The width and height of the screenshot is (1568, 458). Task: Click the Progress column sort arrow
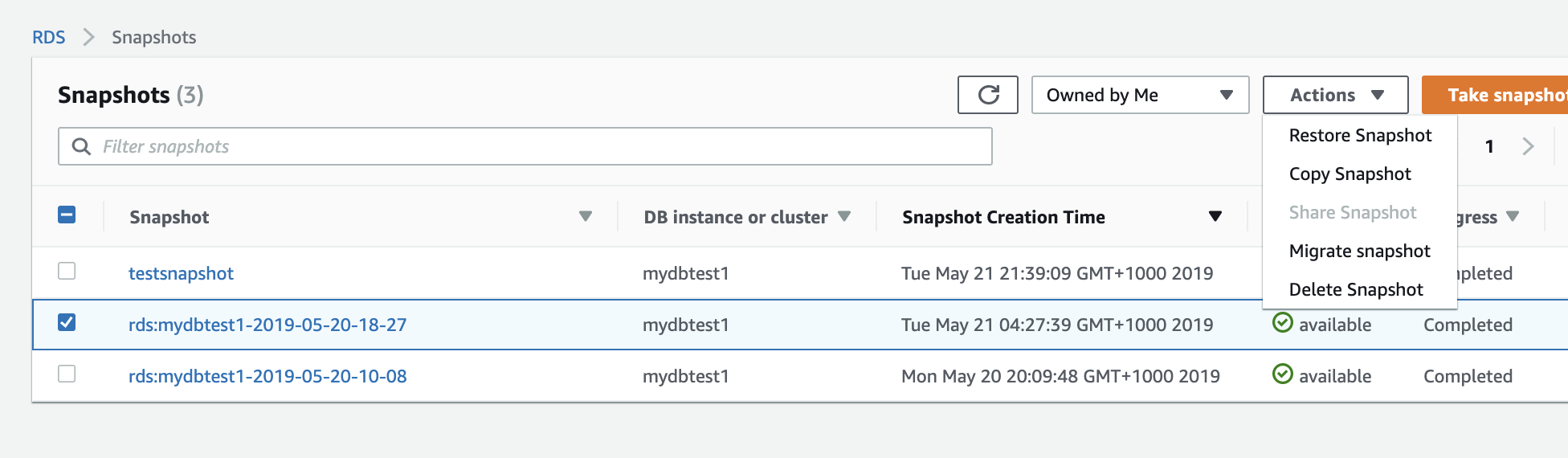(x=1513, y=216)
